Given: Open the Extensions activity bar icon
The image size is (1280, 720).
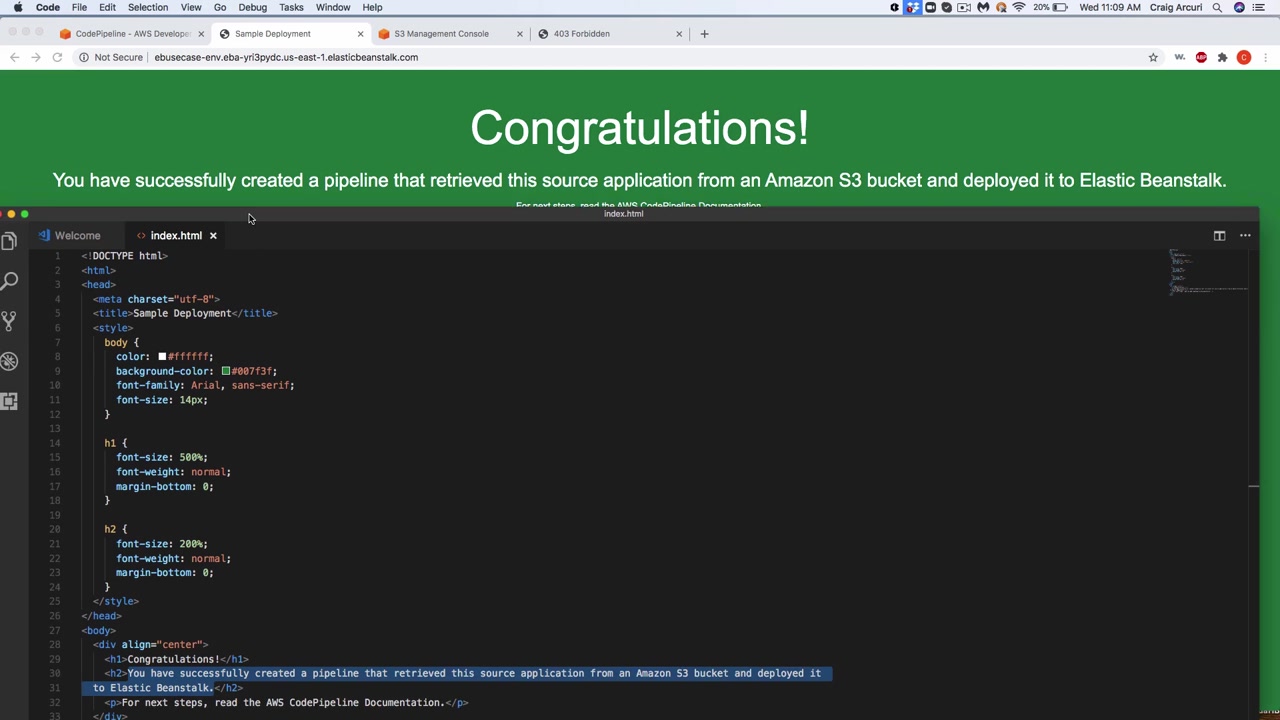Looking at the screenshot, I should 9,401.
